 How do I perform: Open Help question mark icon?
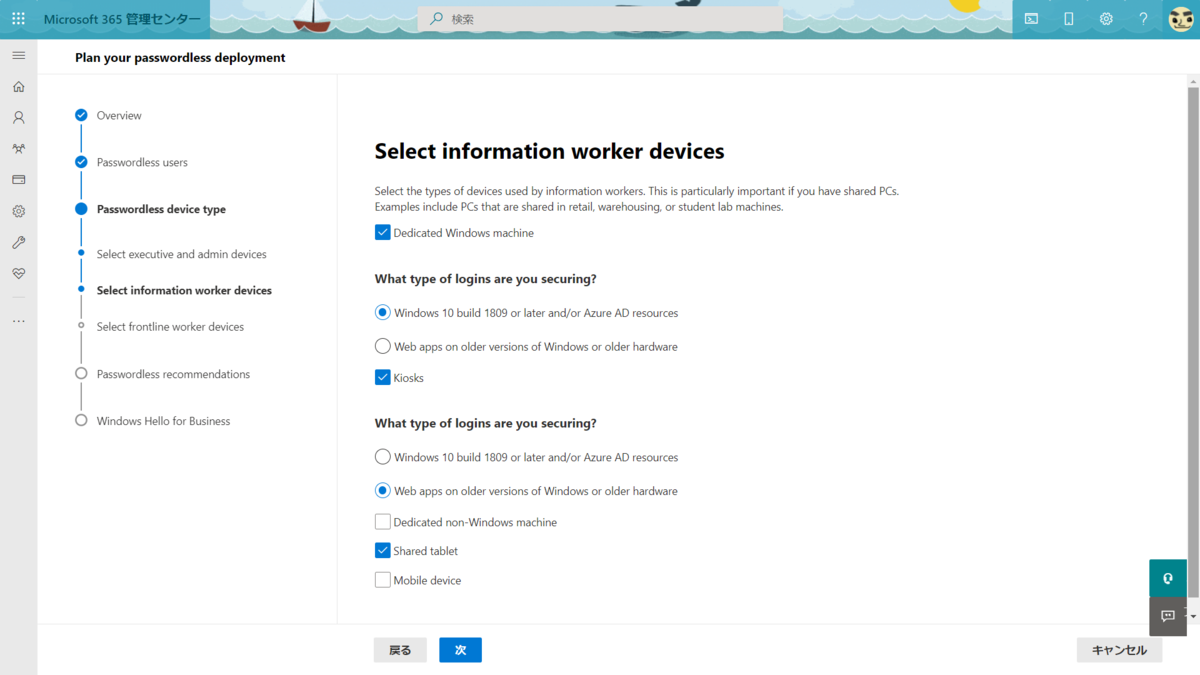(x=1143, y=19)
